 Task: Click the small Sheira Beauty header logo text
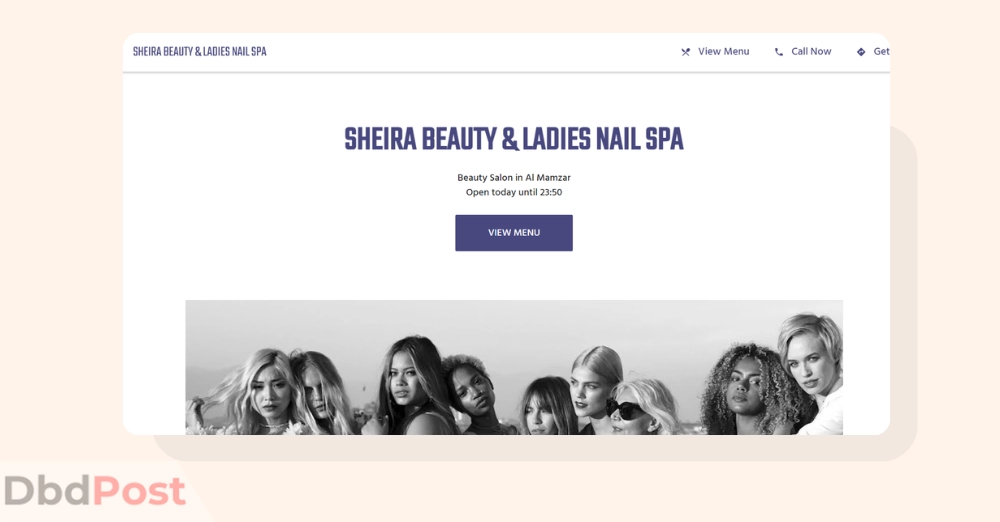coord(200,52)
